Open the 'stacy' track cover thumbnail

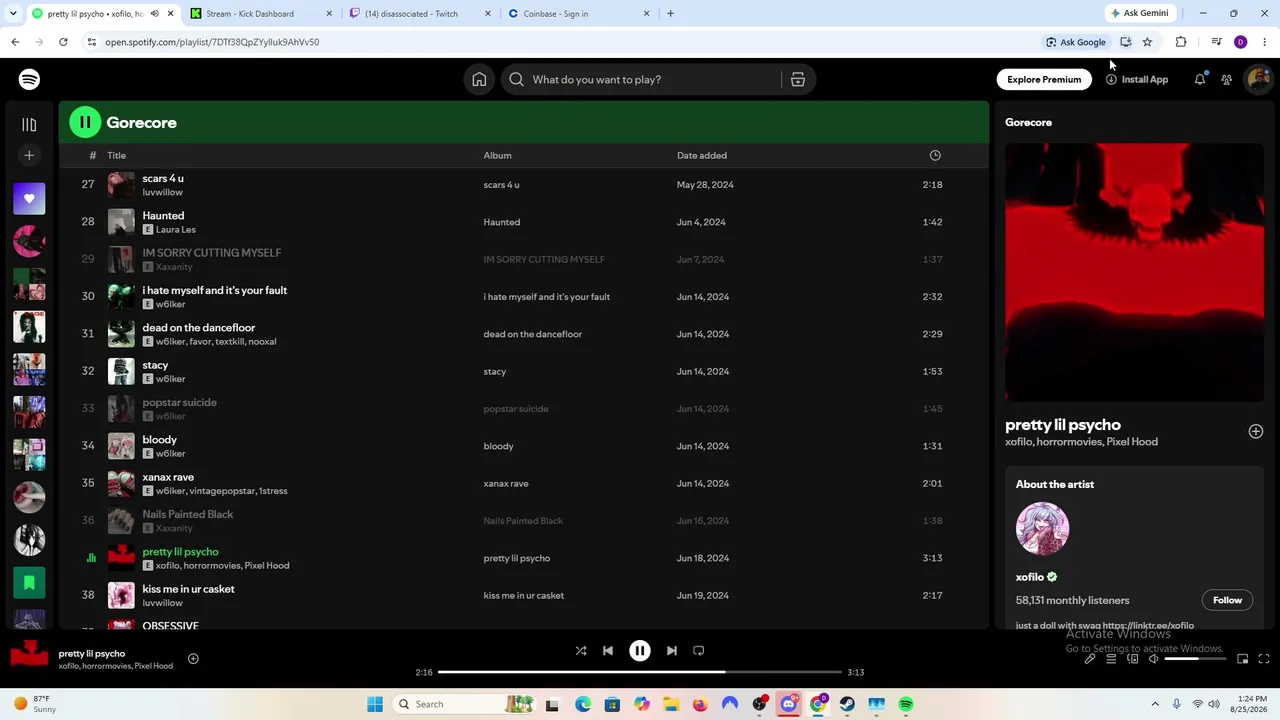(x=121, y=372)
